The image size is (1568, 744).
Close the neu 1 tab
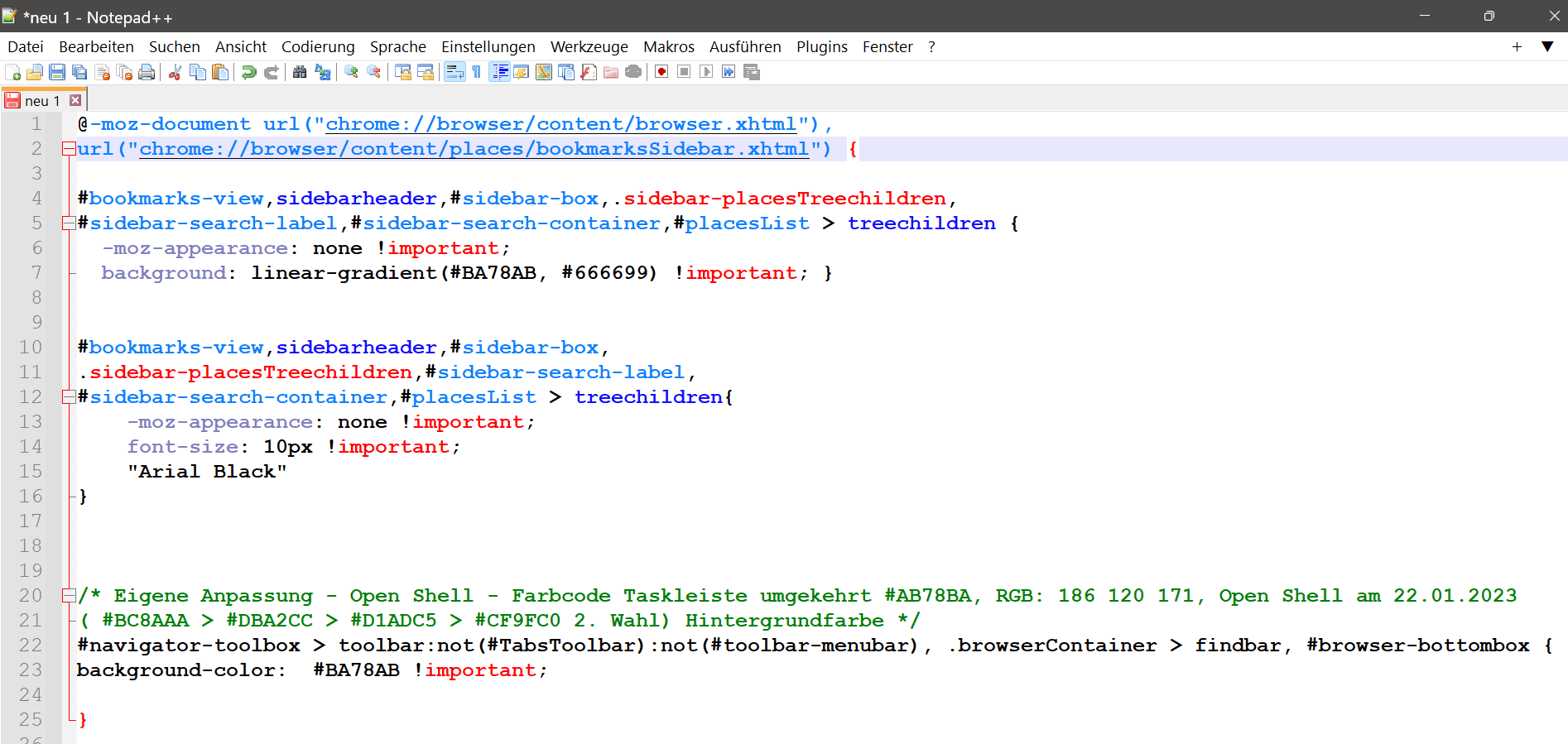[x=75, y=100]
